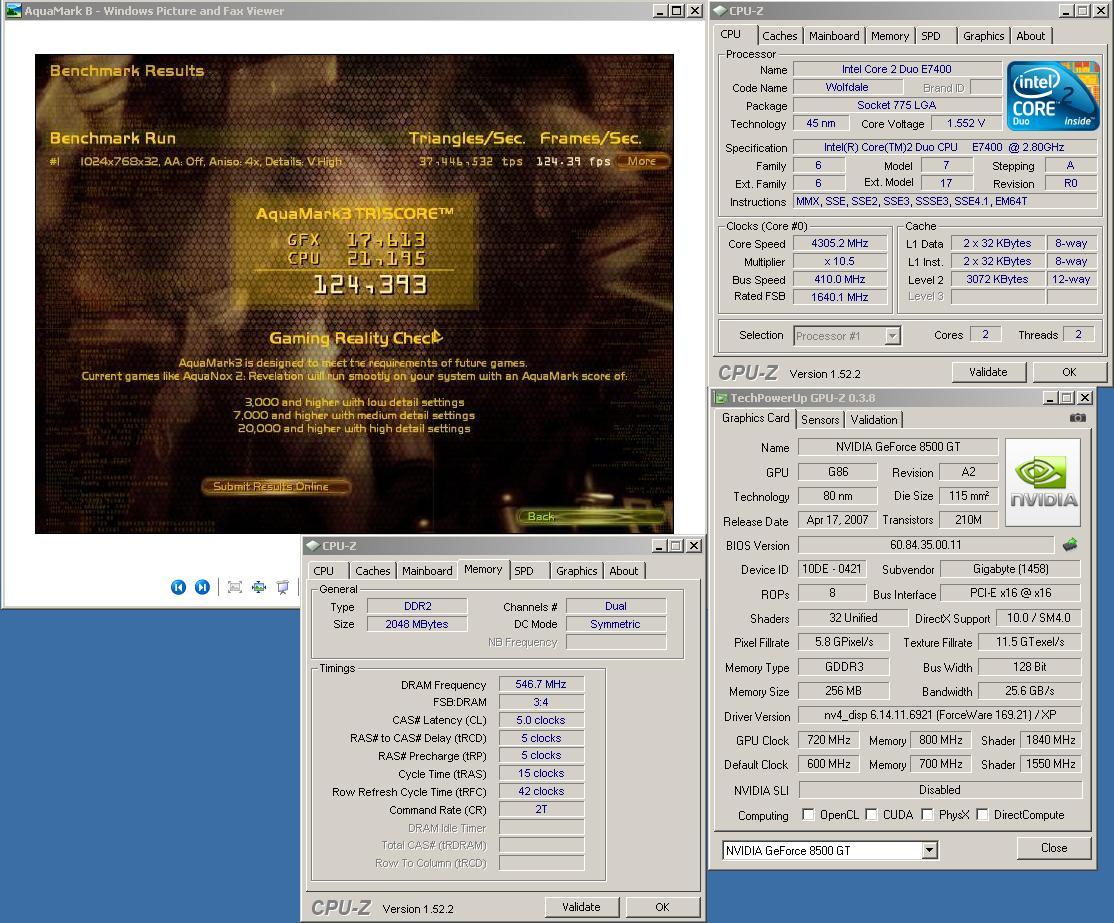This screenshot has height=923, width=1114.
Task: Click the GPU-Z Close button
Action: 1054,848
